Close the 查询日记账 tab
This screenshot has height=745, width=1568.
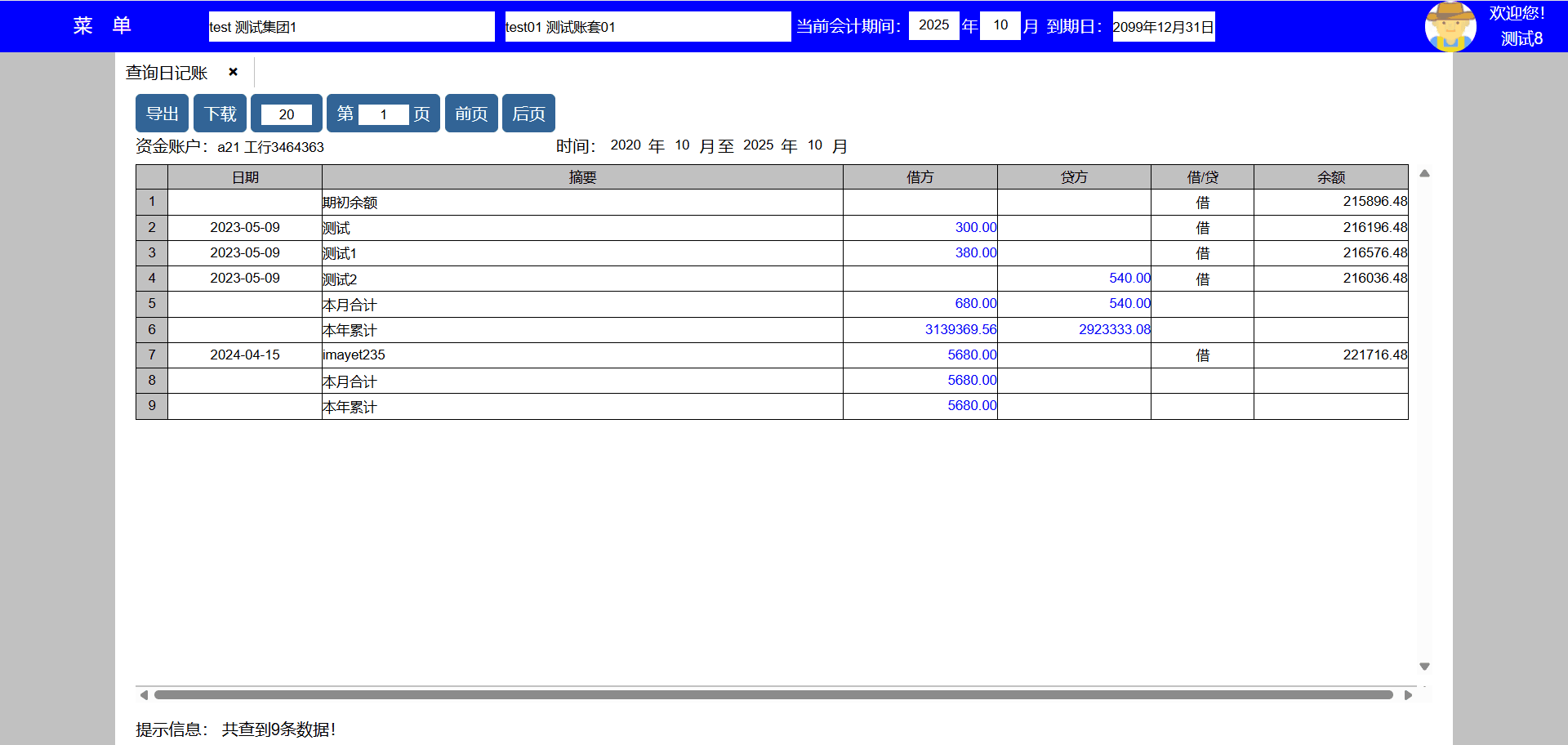[233, 72]
